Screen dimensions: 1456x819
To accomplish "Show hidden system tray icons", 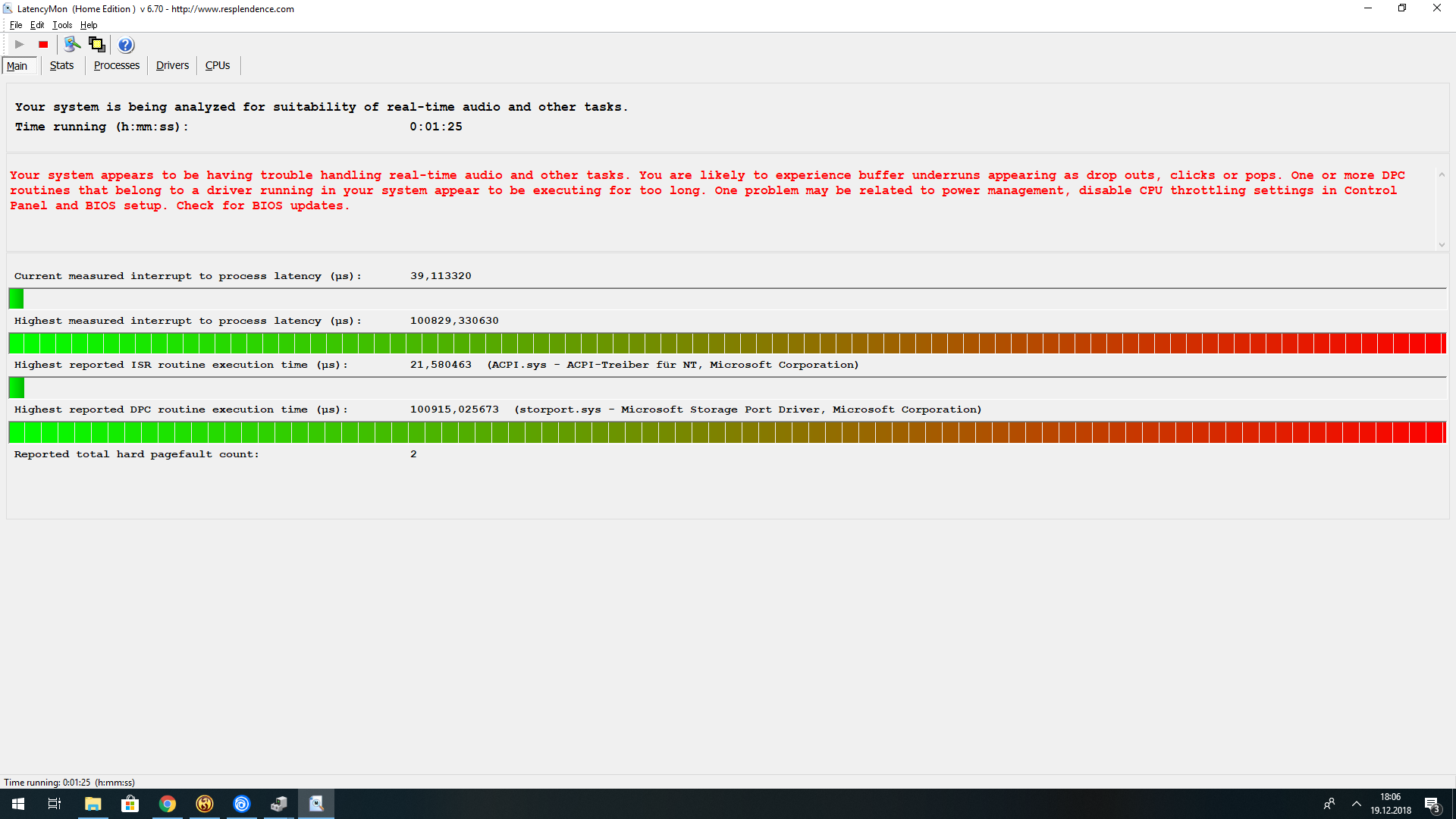I will pos(1357,804).
